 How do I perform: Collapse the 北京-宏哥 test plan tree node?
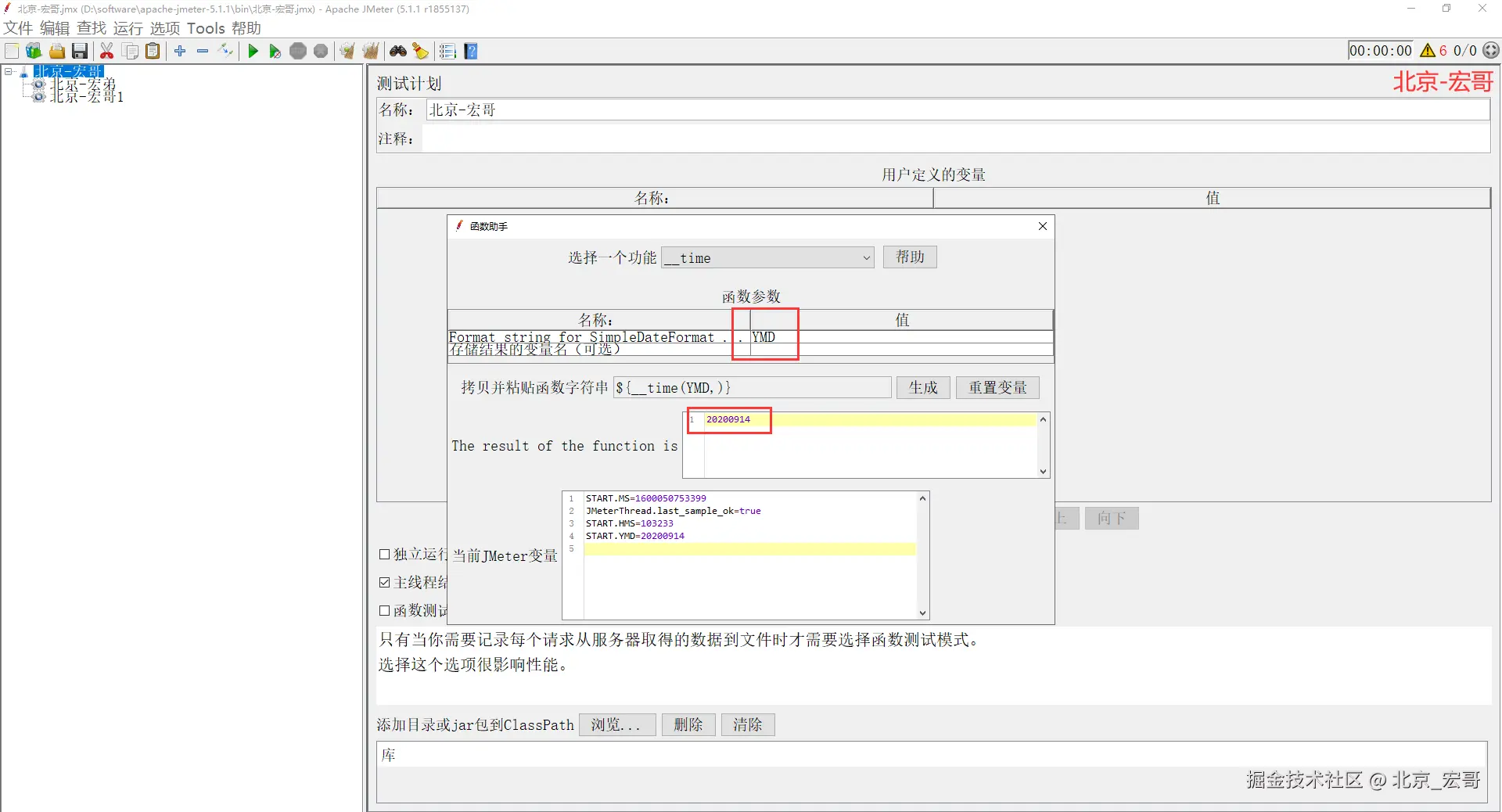tap(9, 71)
